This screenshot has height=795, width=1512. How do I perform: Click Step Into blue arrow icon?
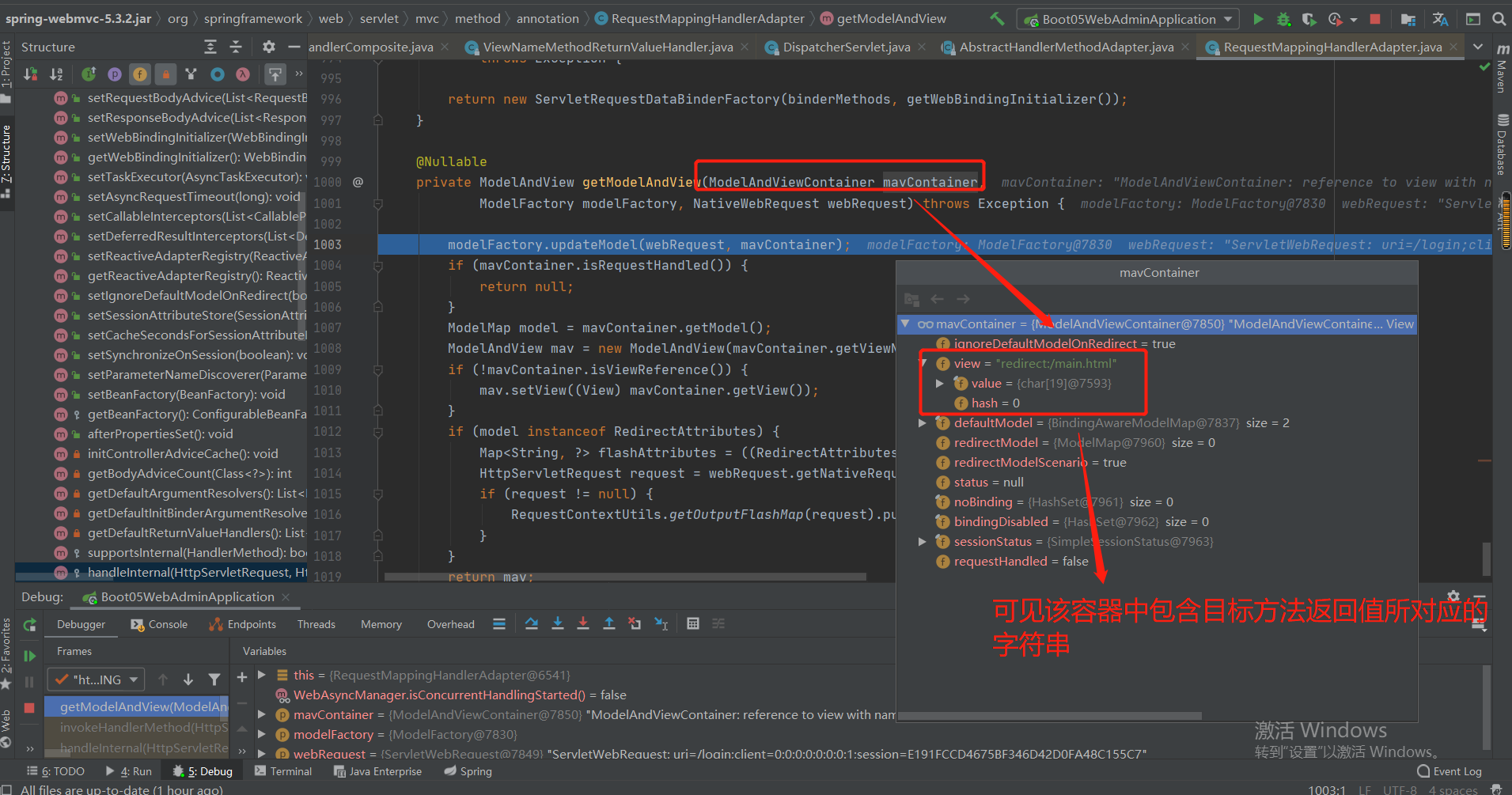tap(558, 623)
